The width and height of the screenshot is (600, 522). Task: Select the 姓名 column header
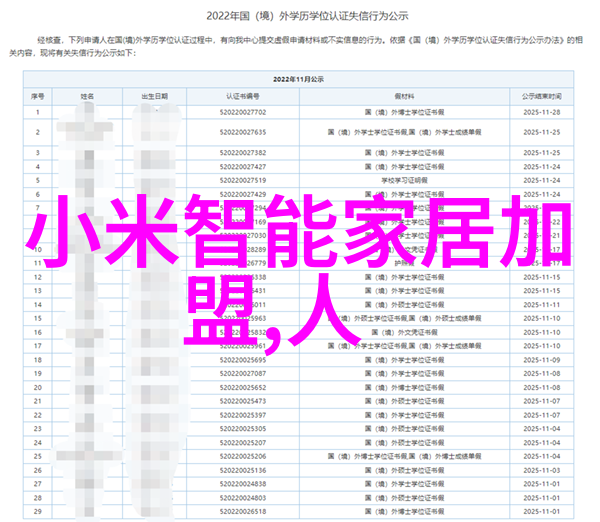click(x=89, y=97)
